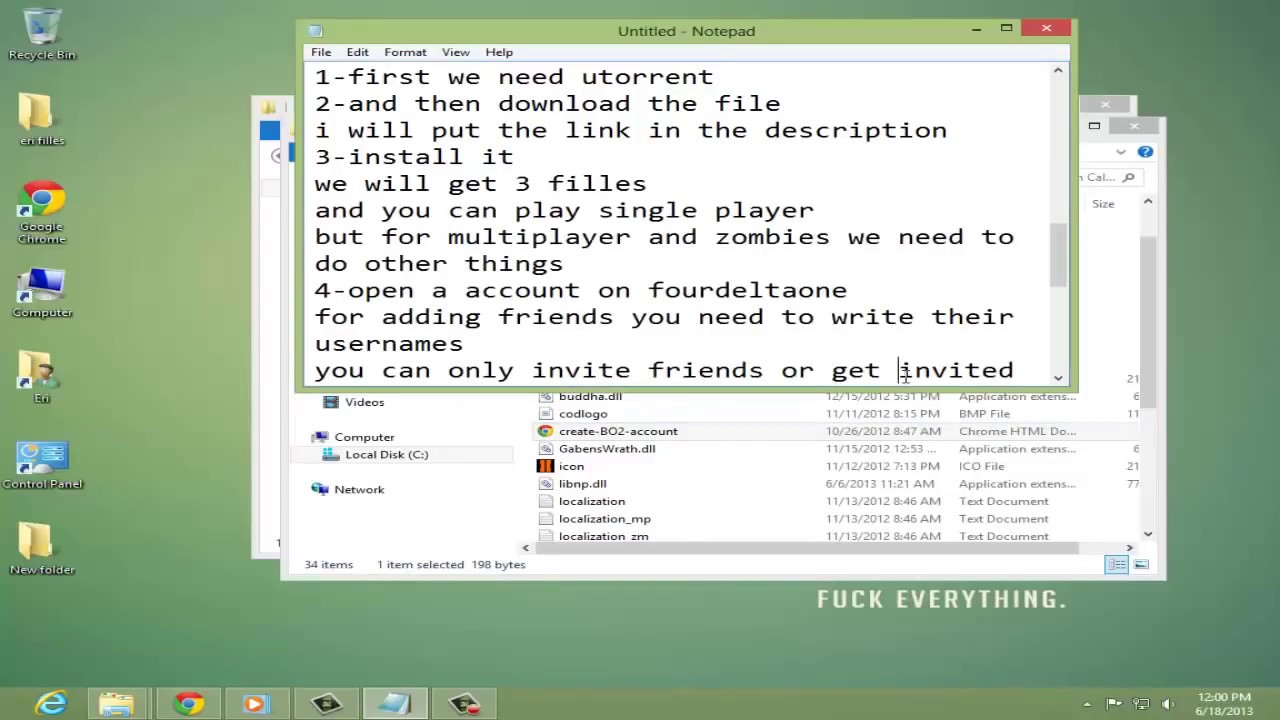Select the buddha.dll file
Viewport: 1280px width, 720px height.
click(x=590, y=397)
